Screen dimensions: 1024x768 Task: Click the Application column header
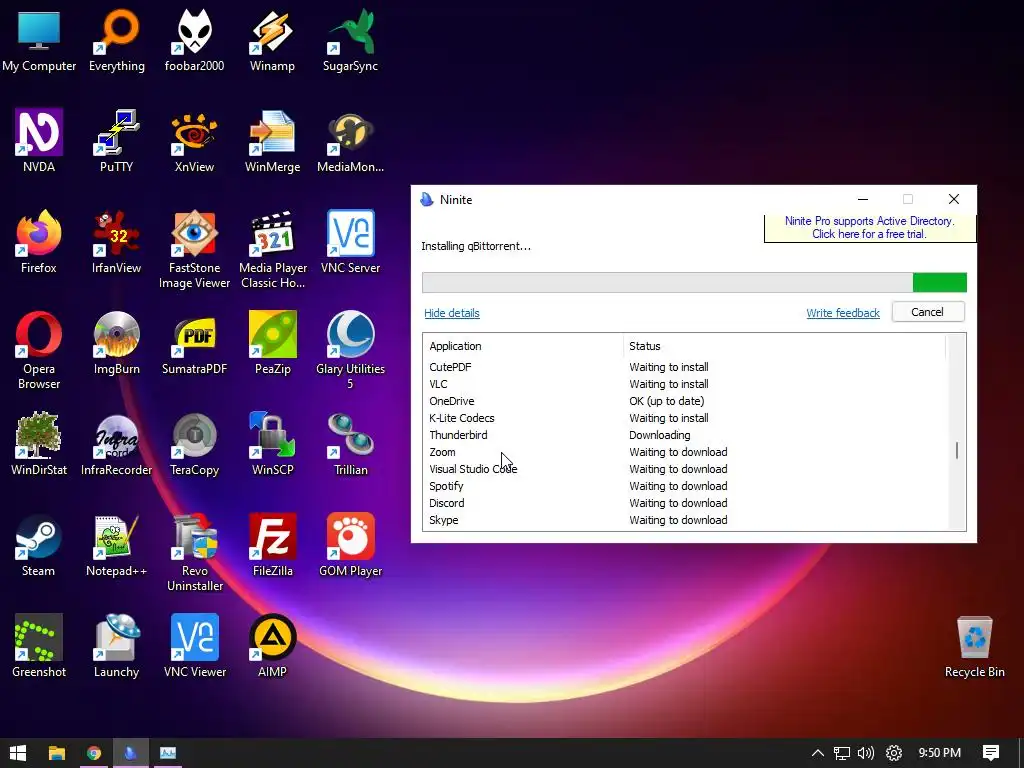tap(522, 346)
